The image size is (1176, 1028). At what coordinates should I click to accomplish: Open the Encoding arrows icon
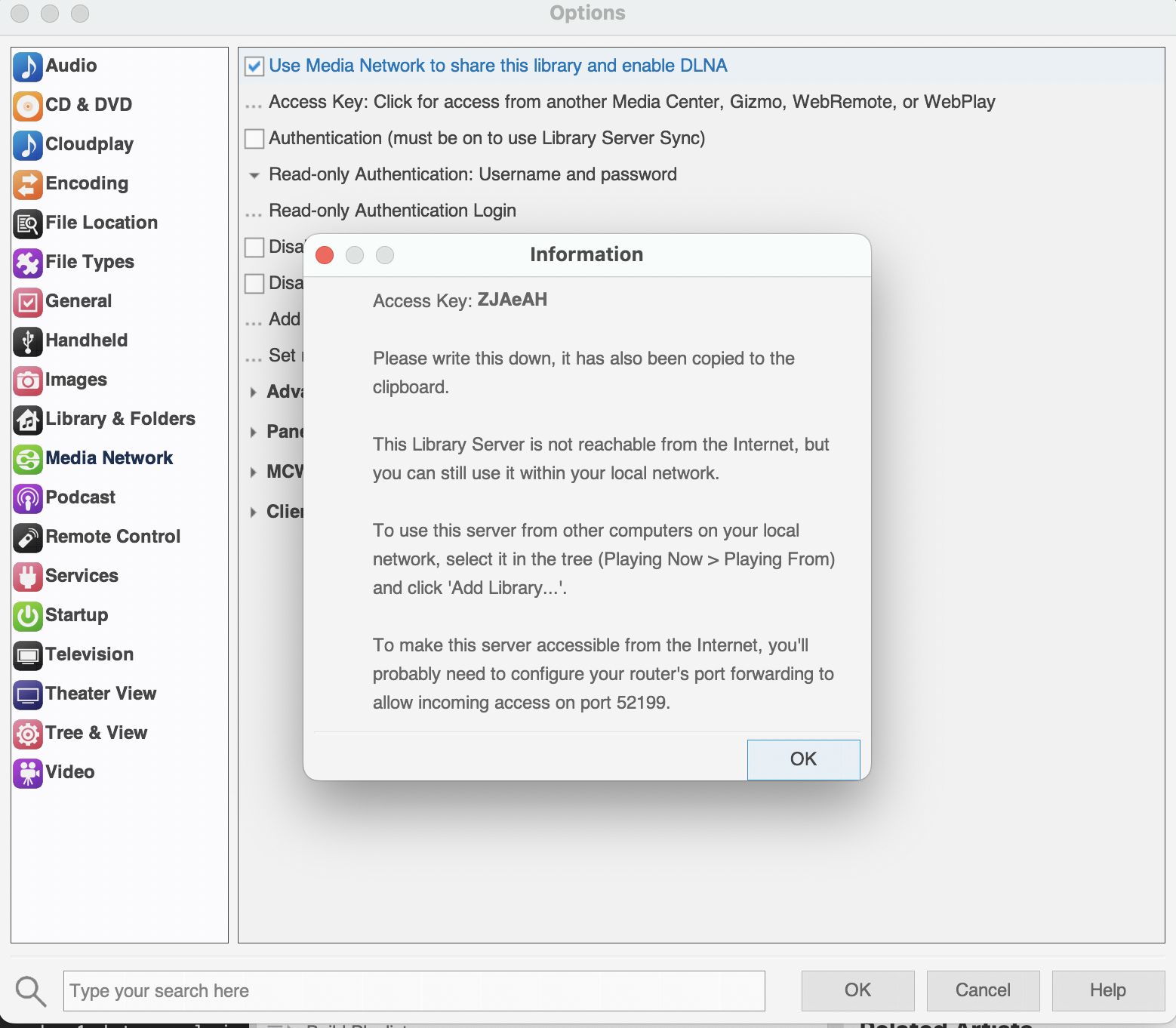[x=28, y=184]
